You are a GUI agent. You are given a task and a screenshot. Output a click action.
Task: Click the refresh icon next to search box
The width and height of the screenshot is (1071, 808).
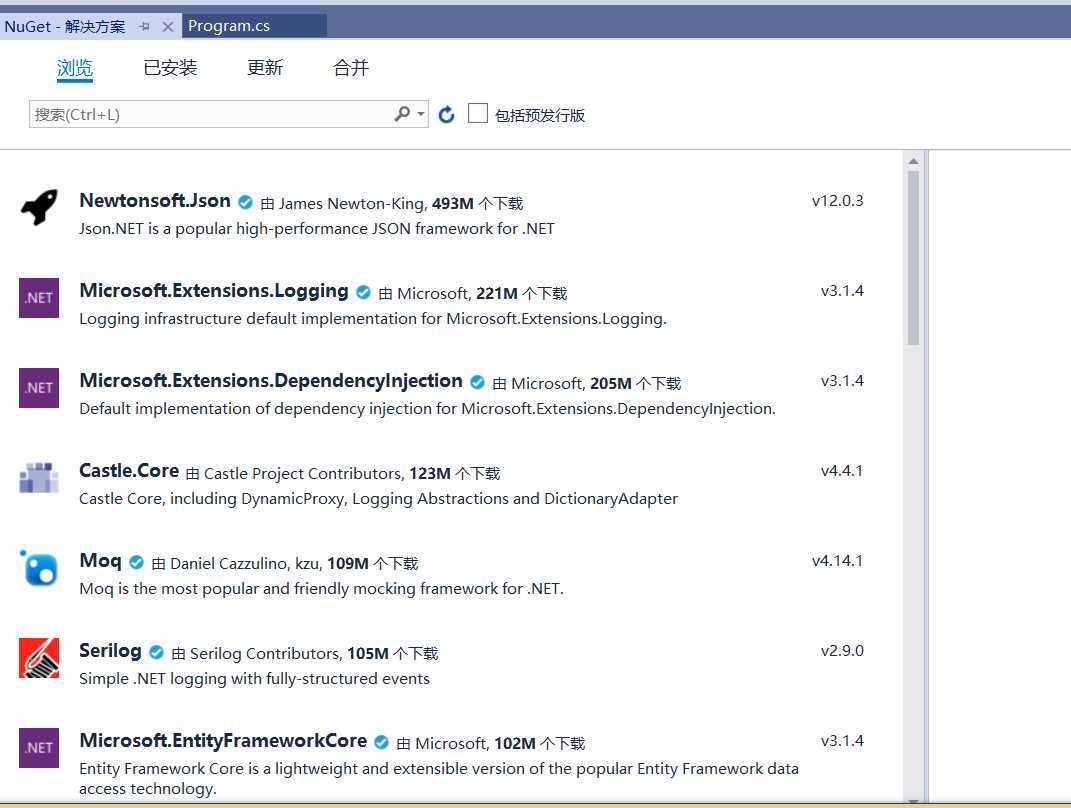pos(446,114)
